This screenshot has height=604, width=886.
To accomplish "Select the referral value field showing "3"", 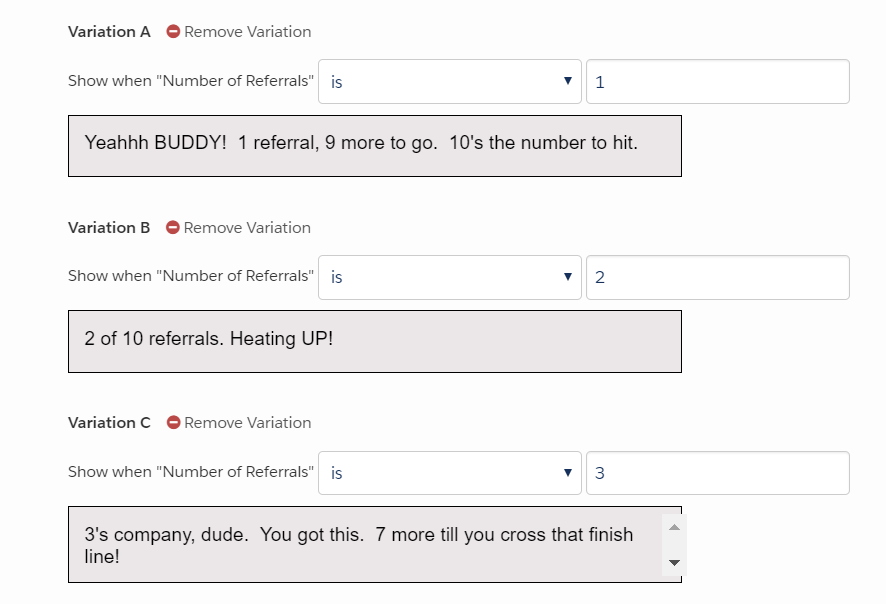I will pyautogui.click(x=716, y=472).
